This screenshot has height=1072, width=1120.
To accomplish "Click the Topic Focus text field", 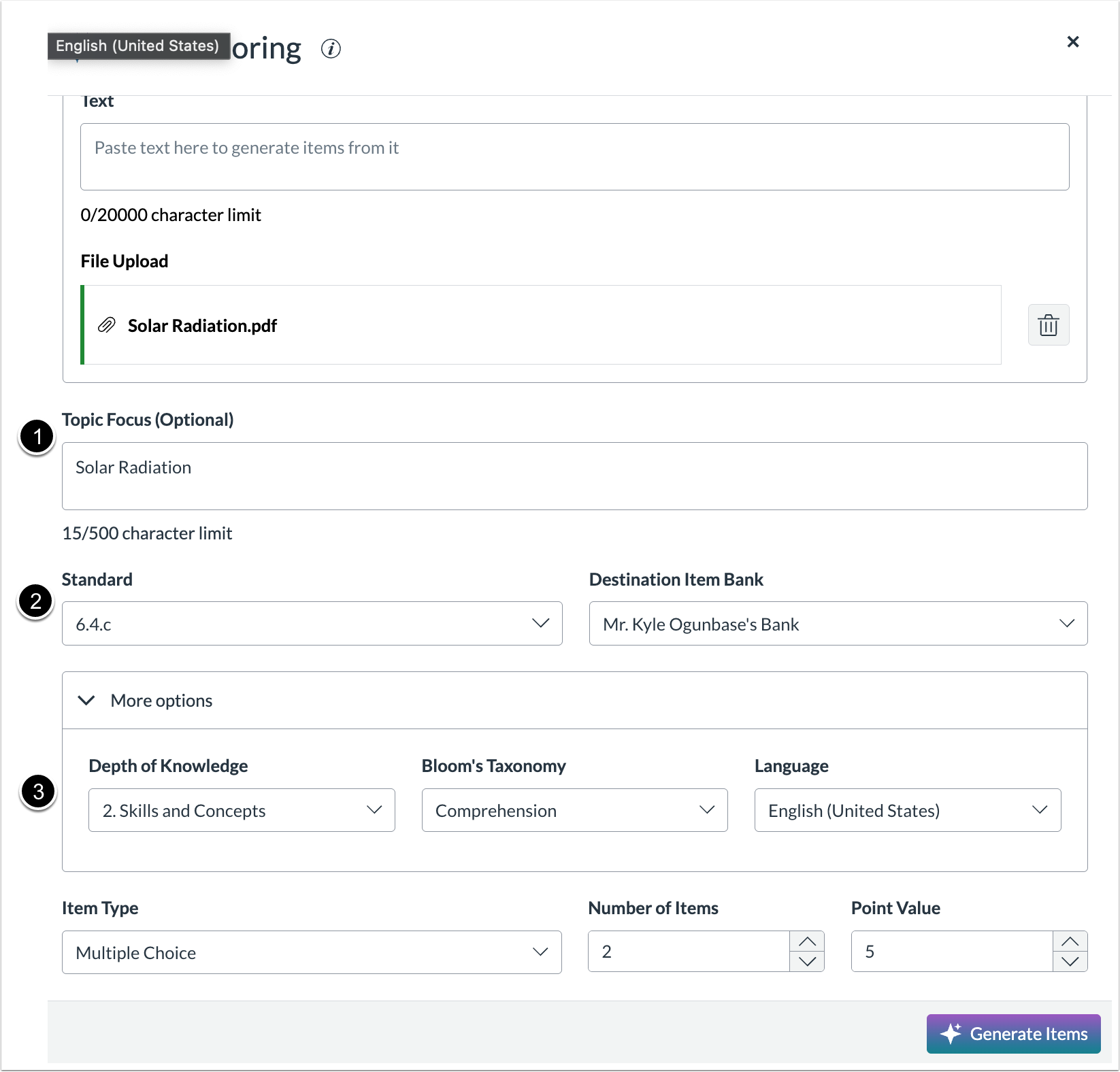I will click(575, 476).
